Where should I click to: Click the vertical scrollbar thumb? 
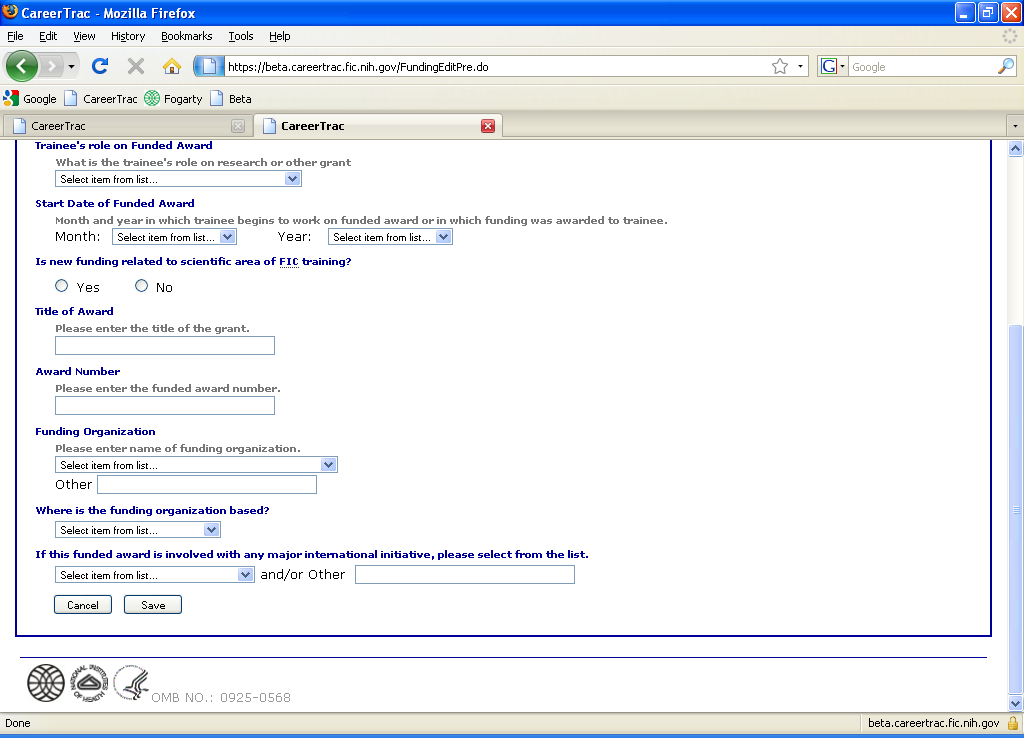1015,509
